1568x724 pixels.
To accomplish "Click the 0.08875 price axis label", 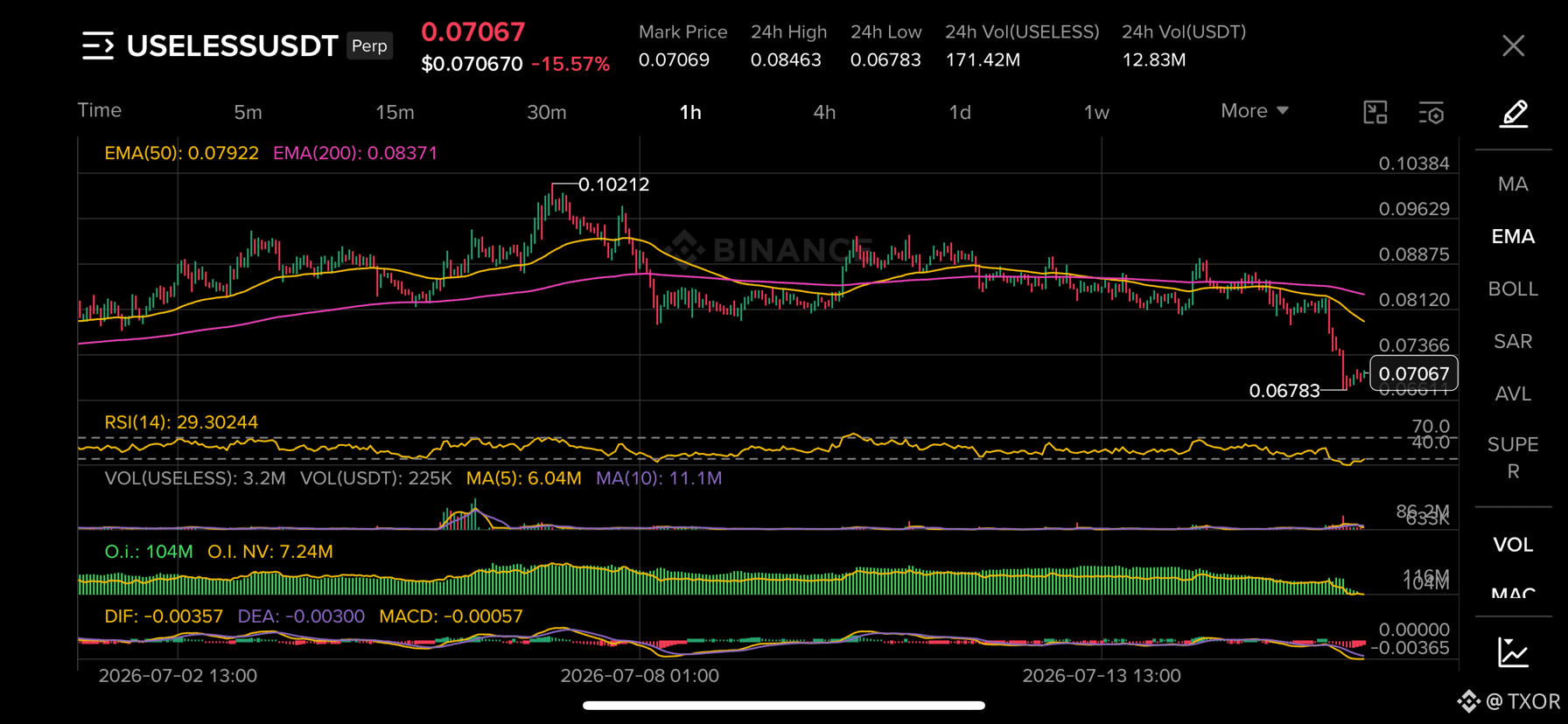I will click(x=1414, y=254).
